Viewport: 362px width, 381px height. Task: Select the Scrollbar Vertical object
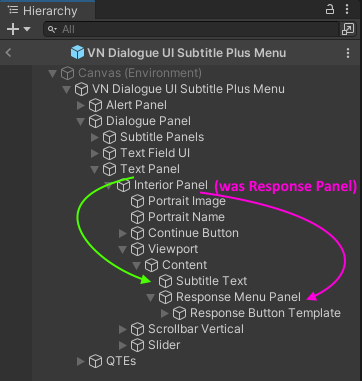pyautogui.click(x=196, y=329)
